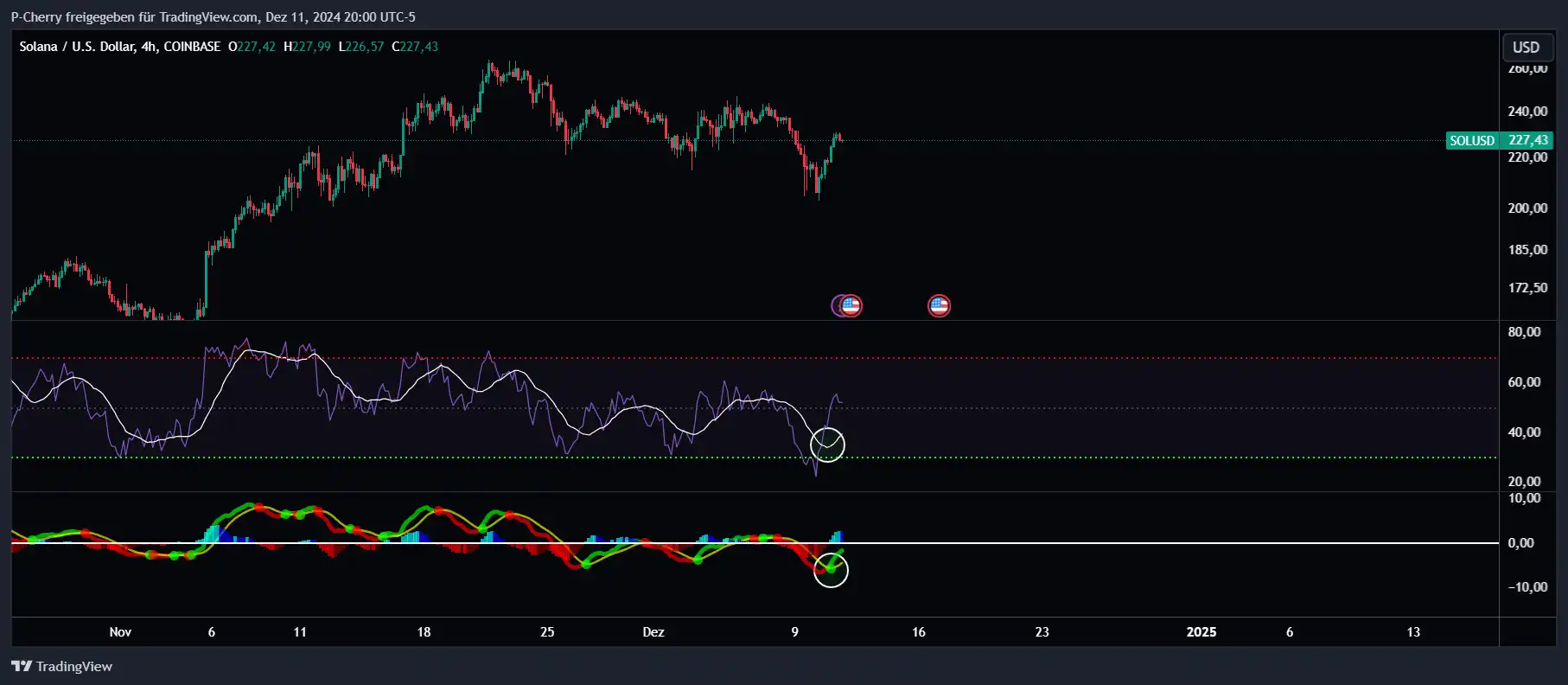Open the US flag event marker overlapping the purple circle
This screenshot has height=685, width=1568.
pos(851,305)
